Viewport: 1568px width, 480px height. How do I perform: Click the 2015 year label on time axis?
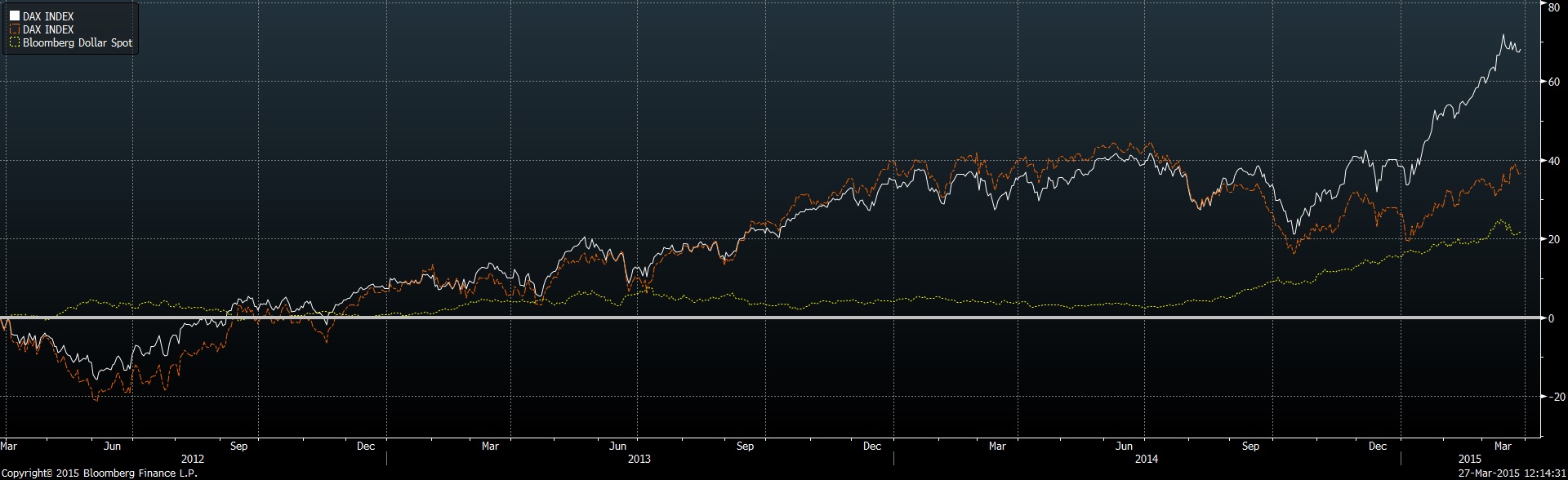[x=1469, y=459]
